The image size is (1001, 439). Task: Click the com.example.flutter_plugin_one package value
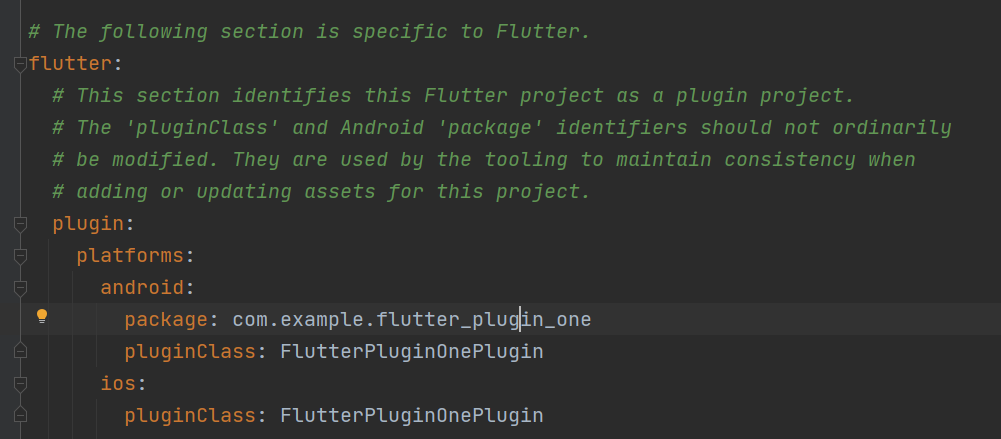(412, 319)
